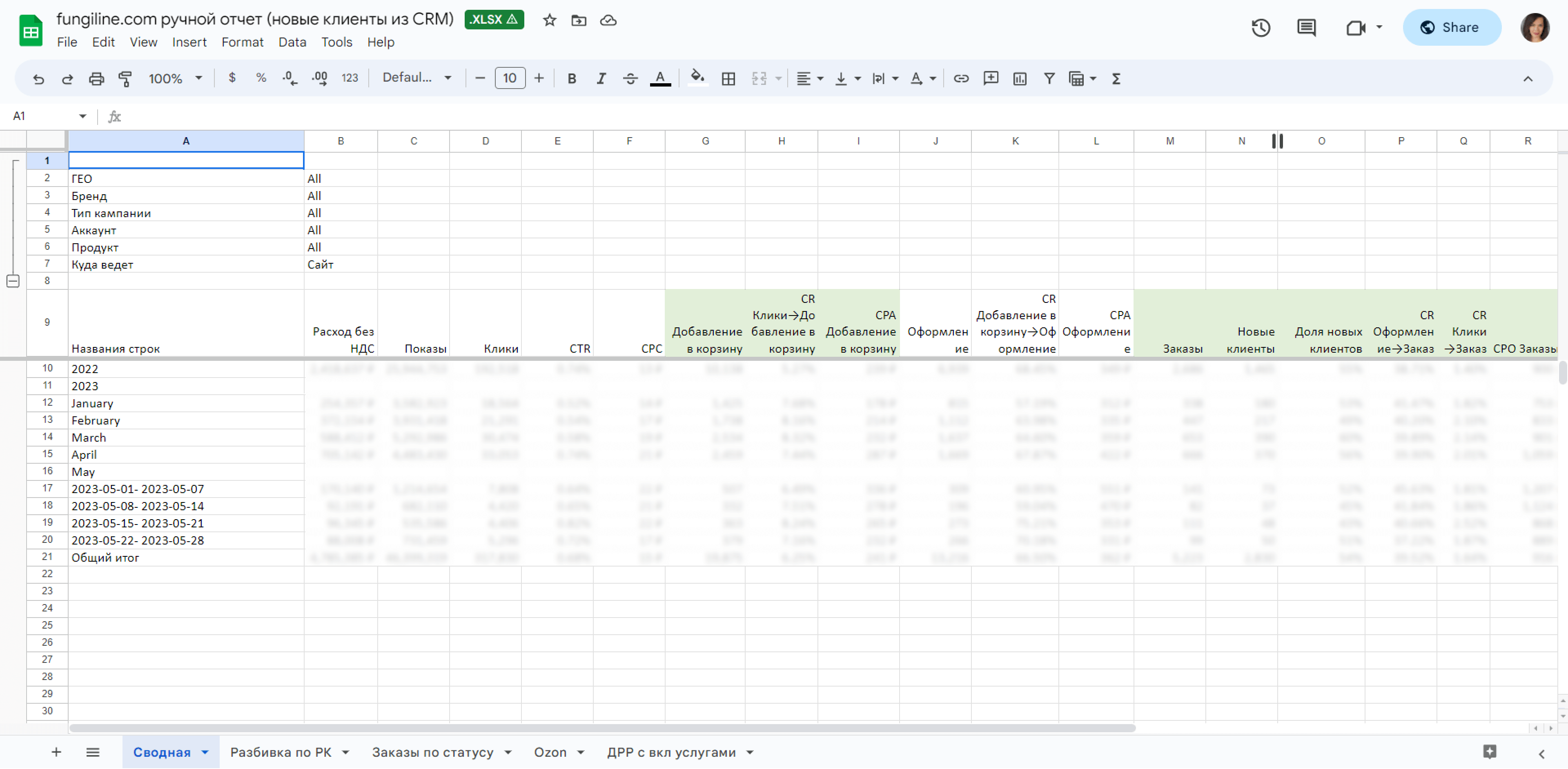Toggle strikethrough formatting

(x=630, y=78)
